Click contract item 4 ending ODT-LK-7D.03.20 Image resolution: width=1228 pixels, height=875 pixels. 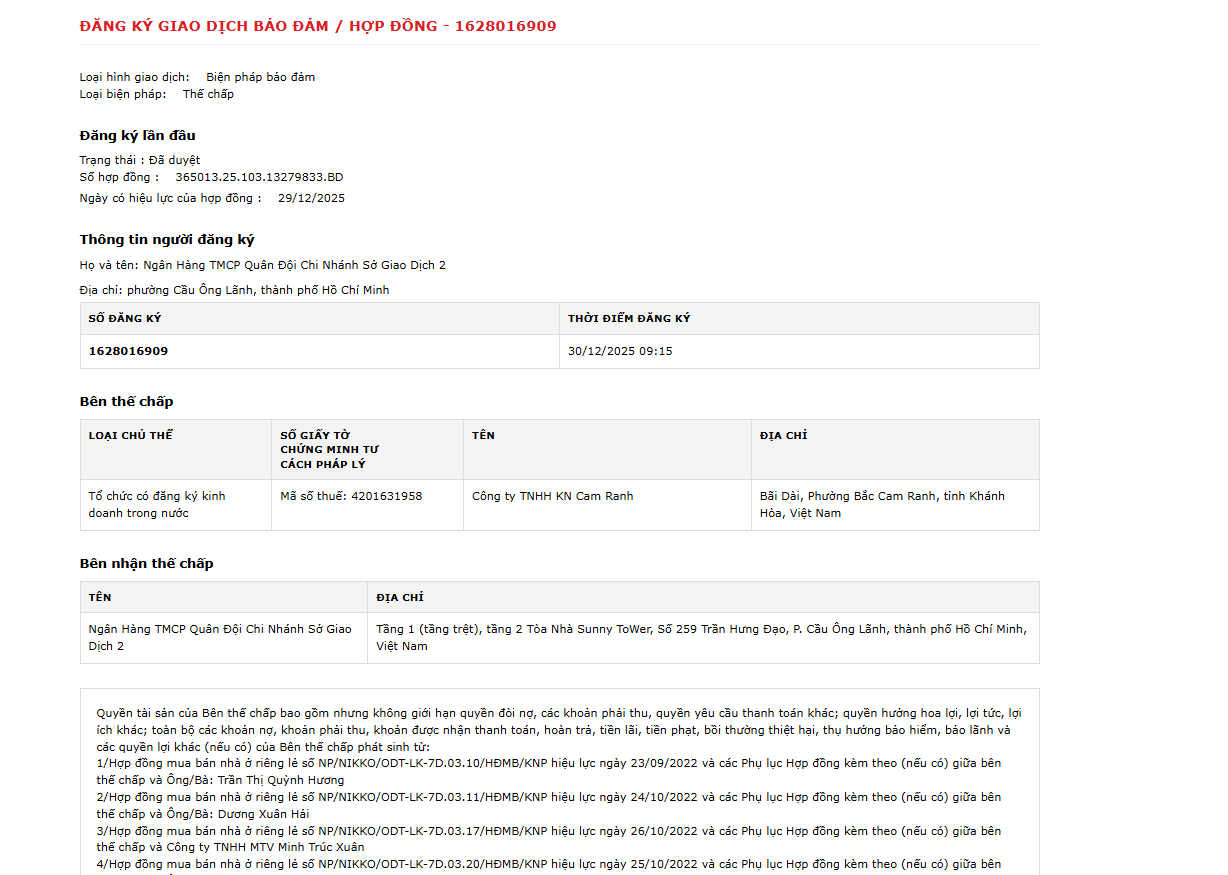(549, 864)
